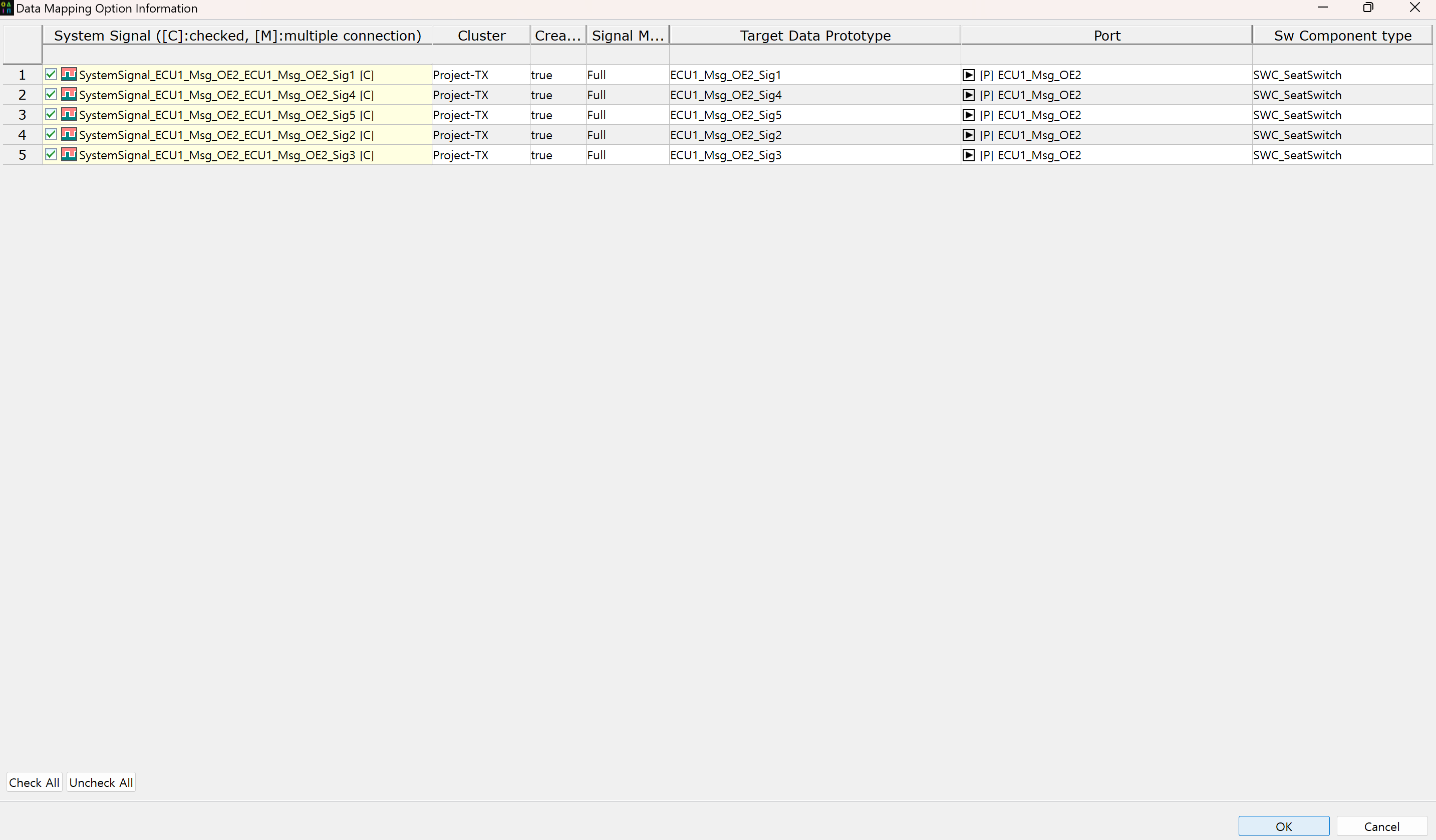Select row header number 5
The image size is (1436, 840).
pyautogui.click(x=22, y=154)
